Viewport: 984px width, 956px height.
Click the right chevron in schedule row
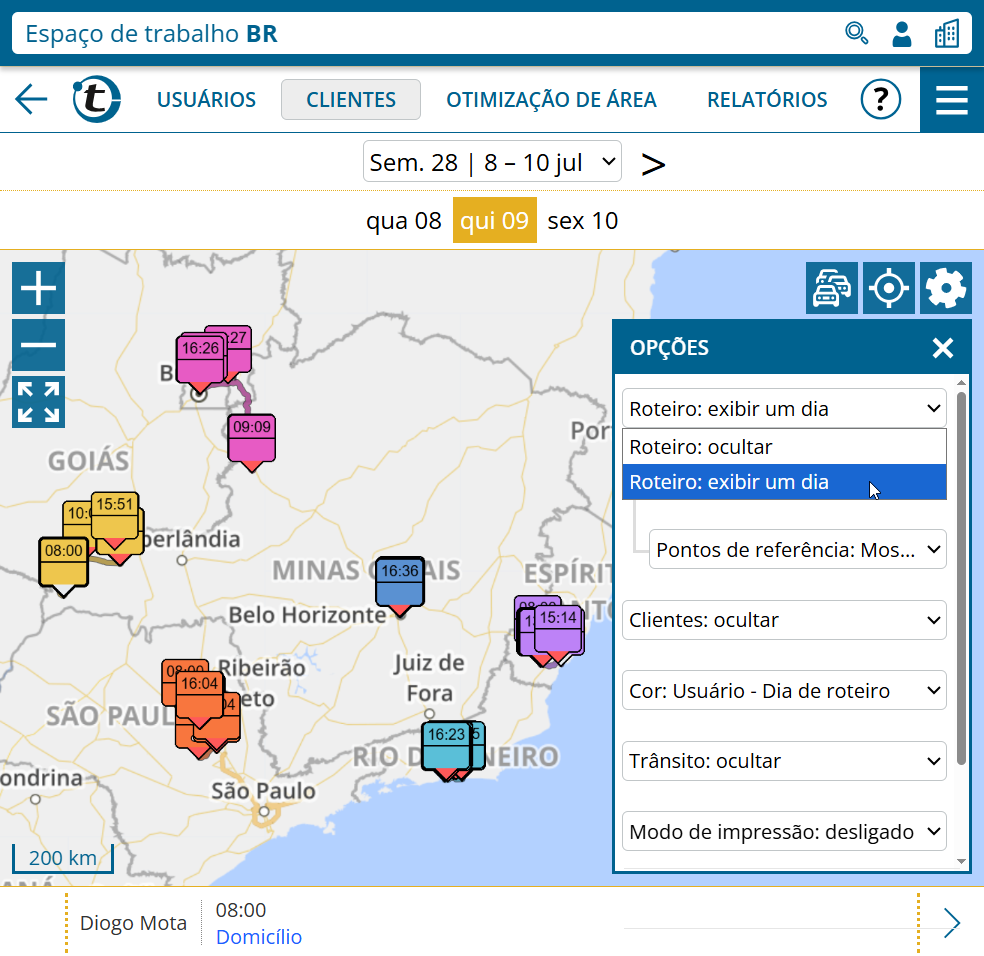(952, 923)
